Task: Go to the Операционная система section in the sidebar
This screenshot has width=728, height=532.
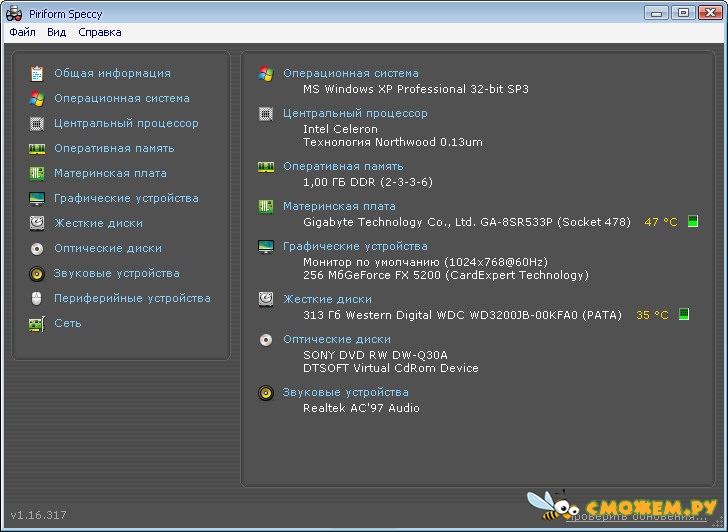Action: point(122,98)
